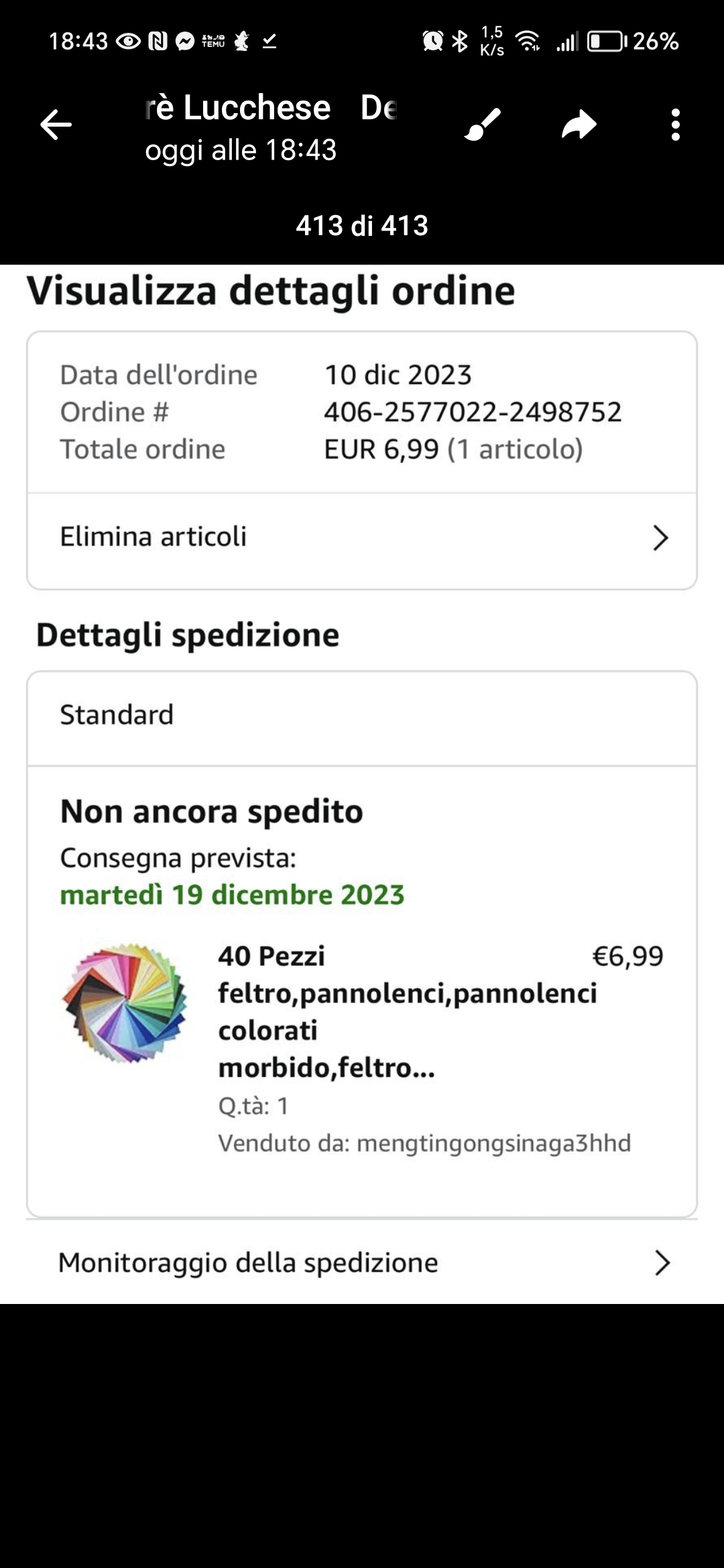The image size is (724, 1568).
Task: Open Monitoraggio della spedizione label
Action: coord(248,1262)
